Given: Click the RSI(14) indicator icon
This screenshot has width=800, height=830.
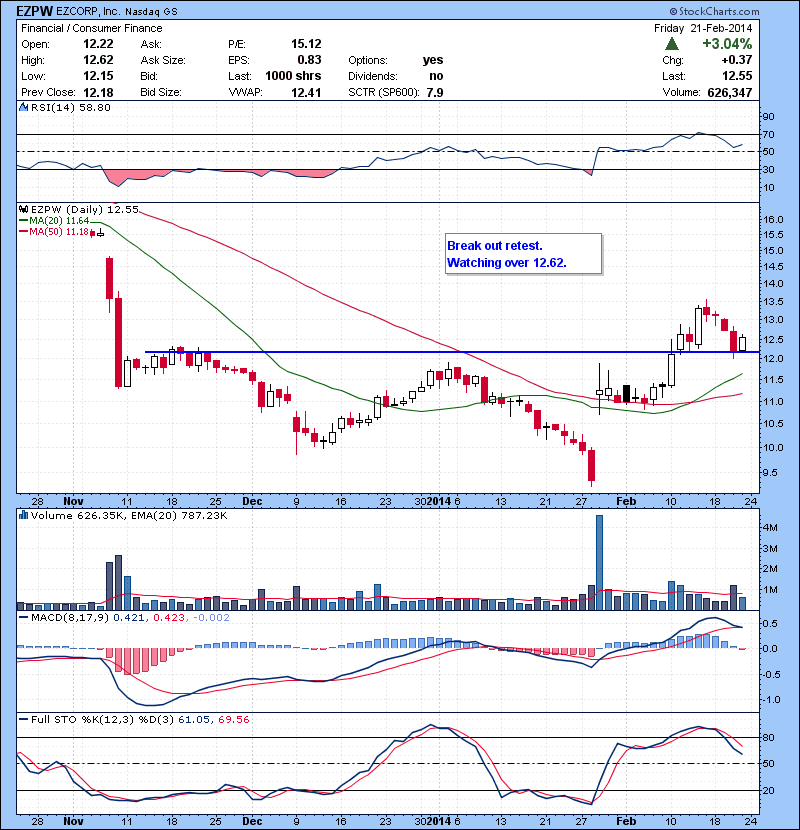Looking at the screenshot, I should (x=23, y=107).
